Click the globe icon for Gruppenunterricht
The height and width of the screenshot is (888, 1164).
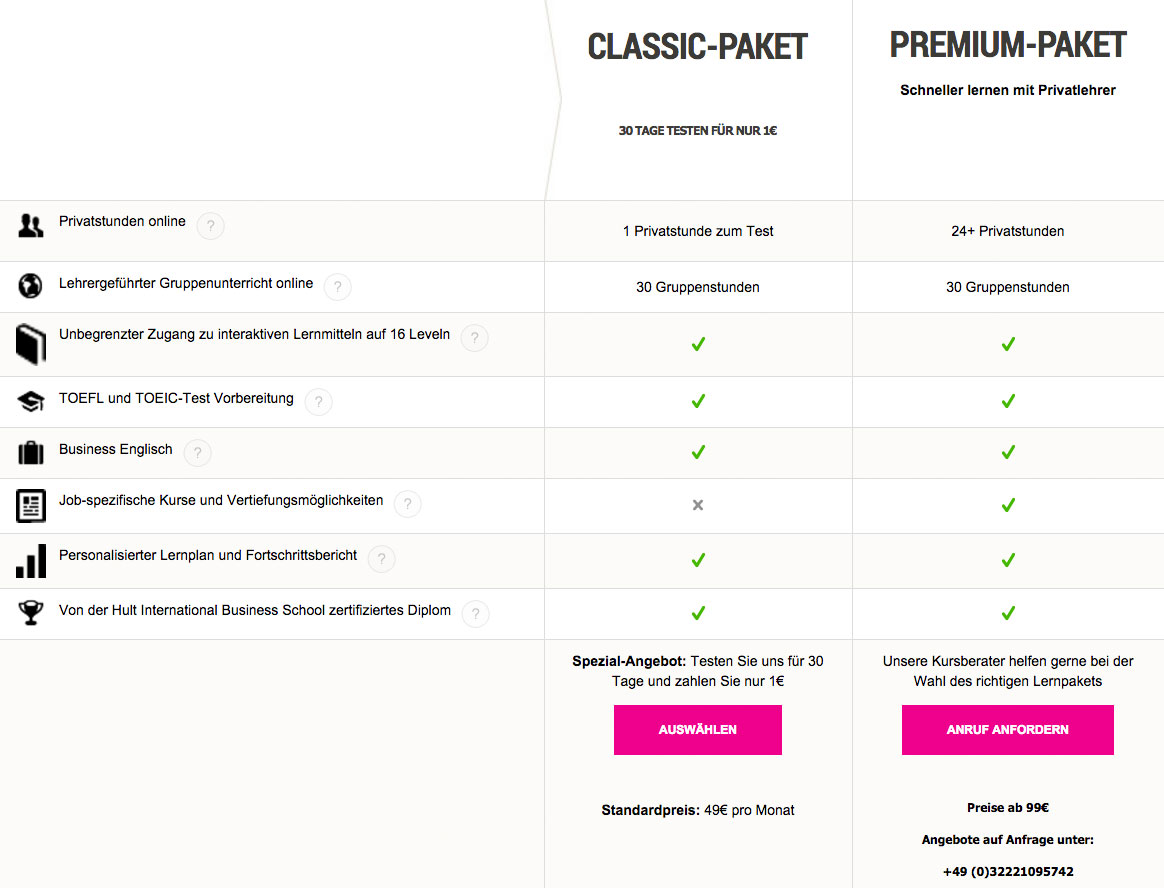click(x=31, y=287)
